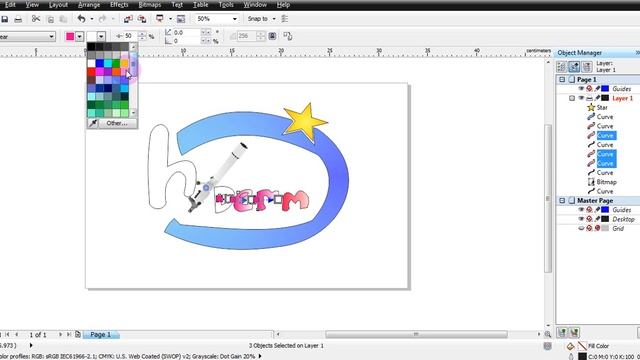Screen dimensions: 640x360
Task: Click the proof colors icon in status bar
Action: [547, 346]
